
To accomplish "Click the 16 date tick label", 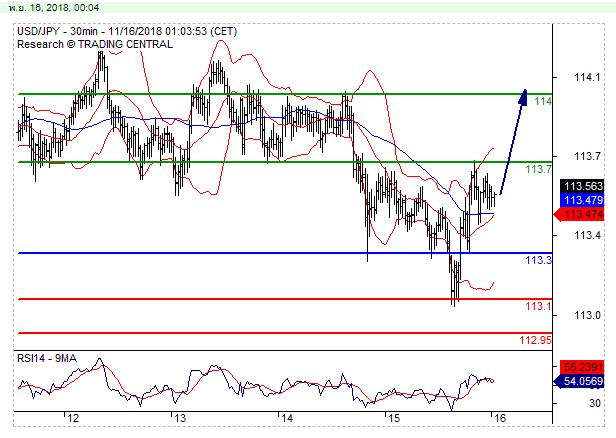I will tap(500, 418).
